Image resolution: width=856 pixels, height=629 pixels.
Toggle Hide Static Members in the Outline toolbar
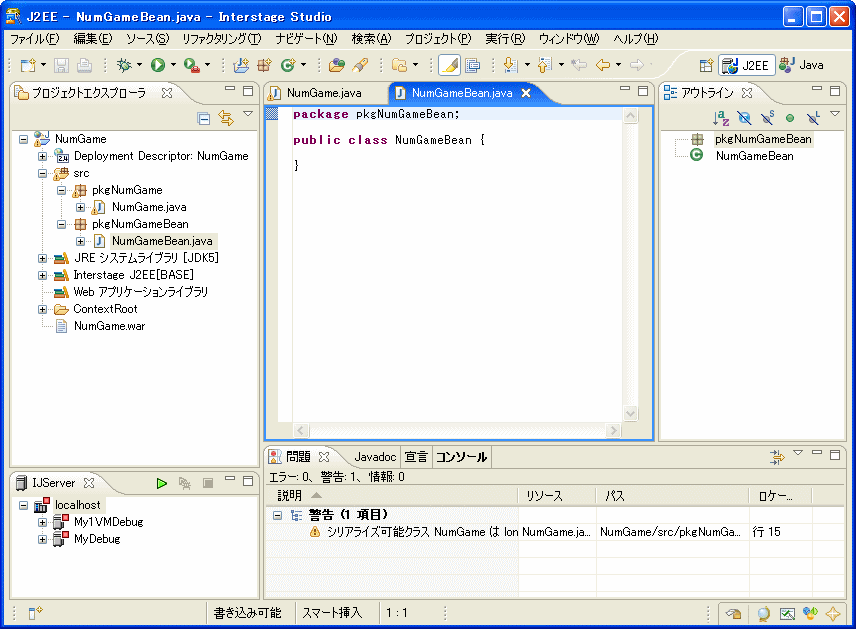tap(768, 118)
